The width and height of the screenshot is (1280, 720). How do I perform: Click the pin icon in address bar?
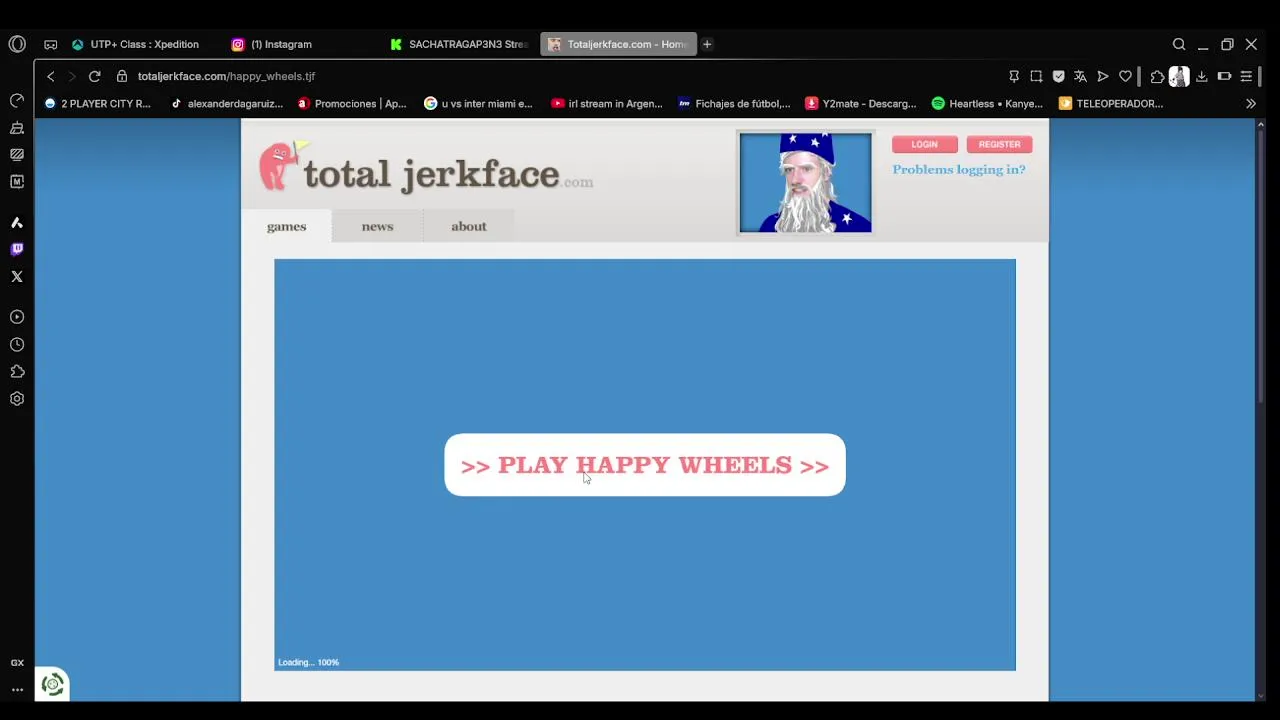(x=1014, y=76)
